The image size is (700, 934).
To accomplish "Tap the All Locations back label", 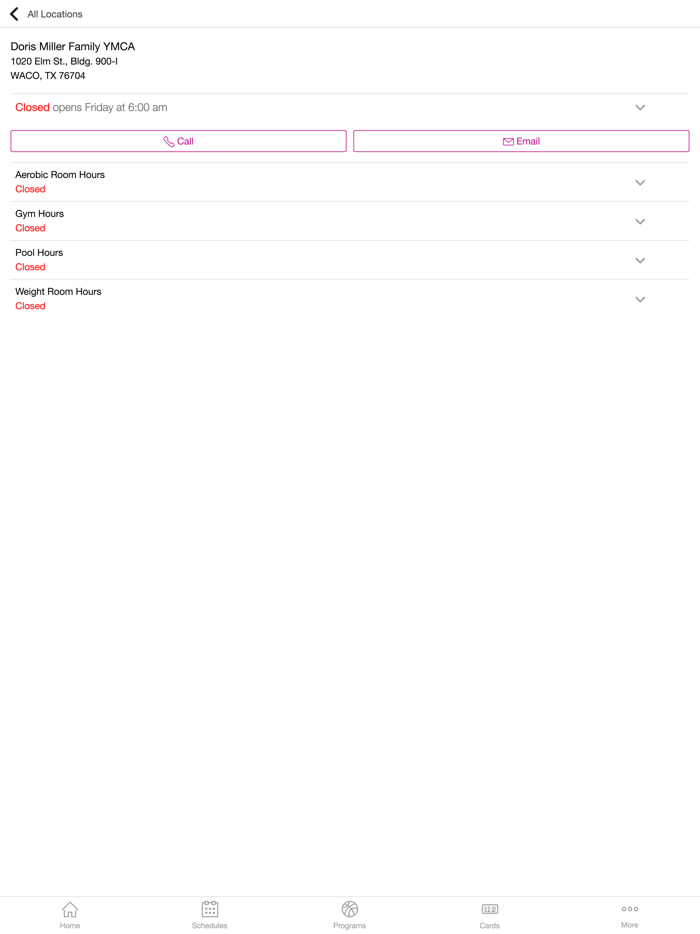I will coord(55,14).
